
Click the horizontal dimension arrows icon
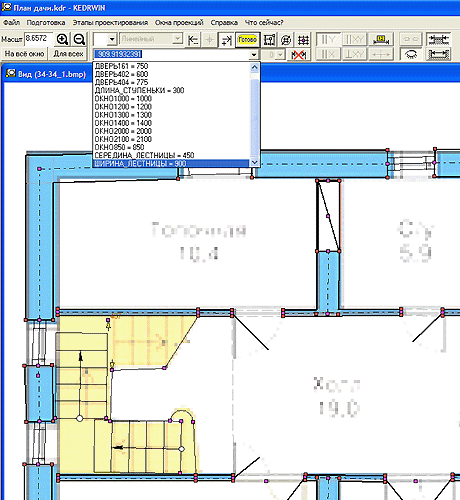439,54
